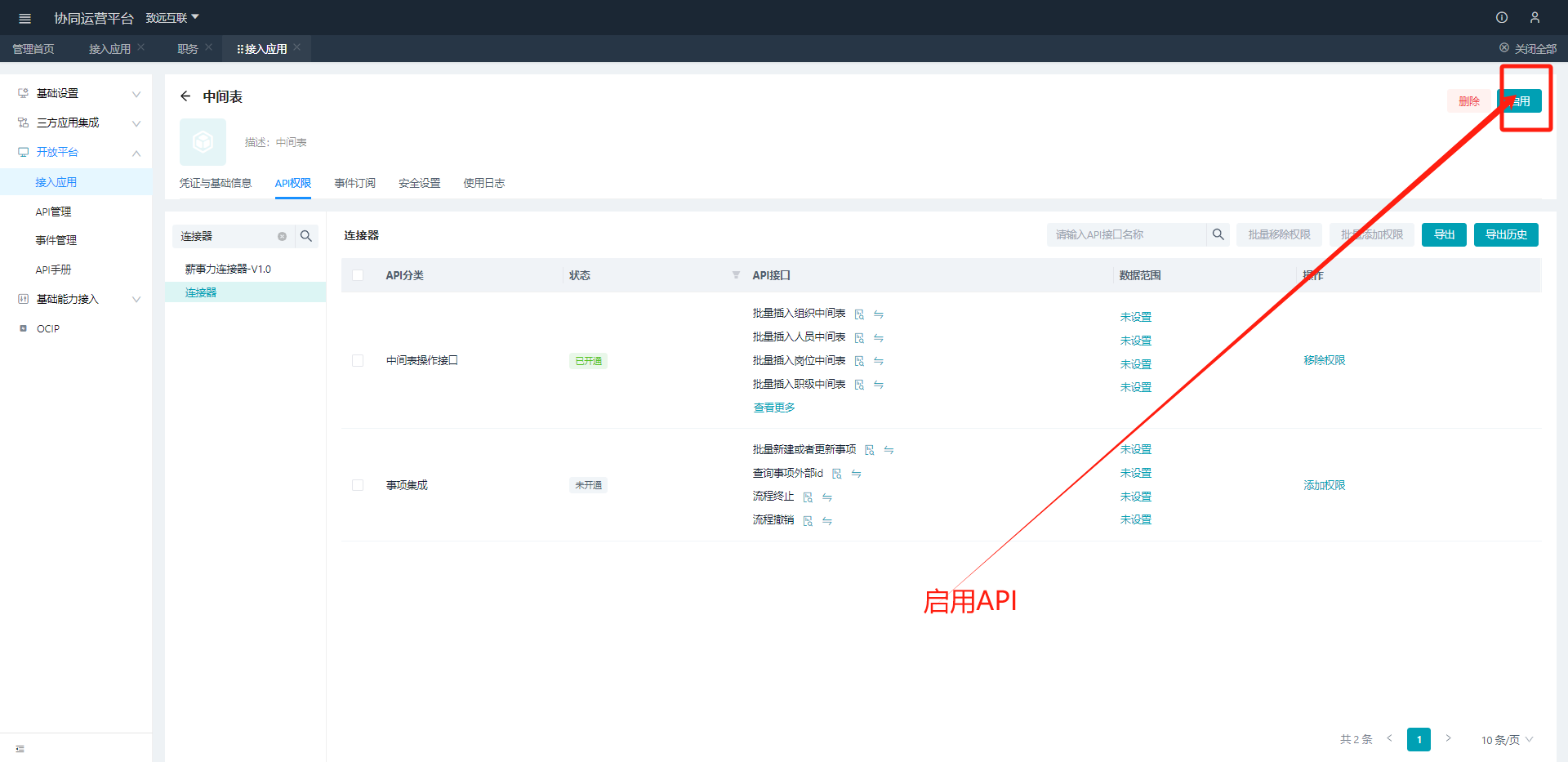The height and width of the screenshot is (762, 1568).
Task: Click the info icon in the top bar
Action: [1502, 17]
